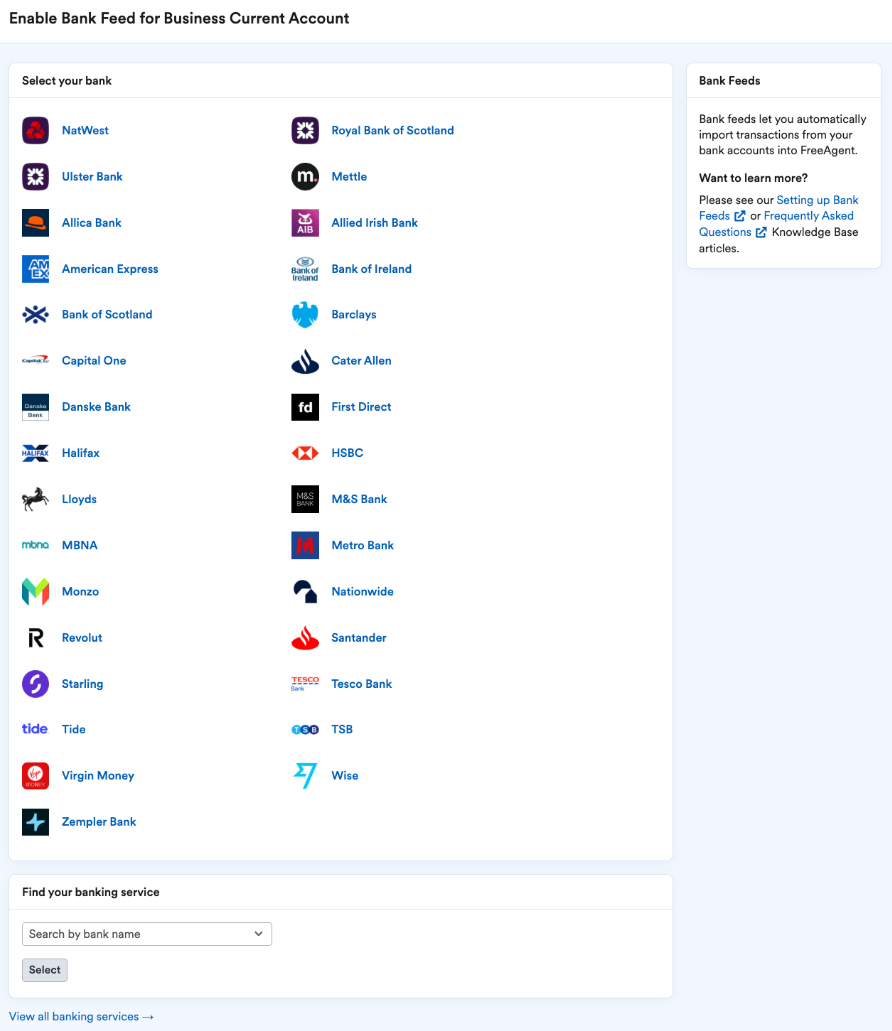Click the Allied Irish Bank AIB icon
Screen dimensions: 892x1031
point(305,223)
